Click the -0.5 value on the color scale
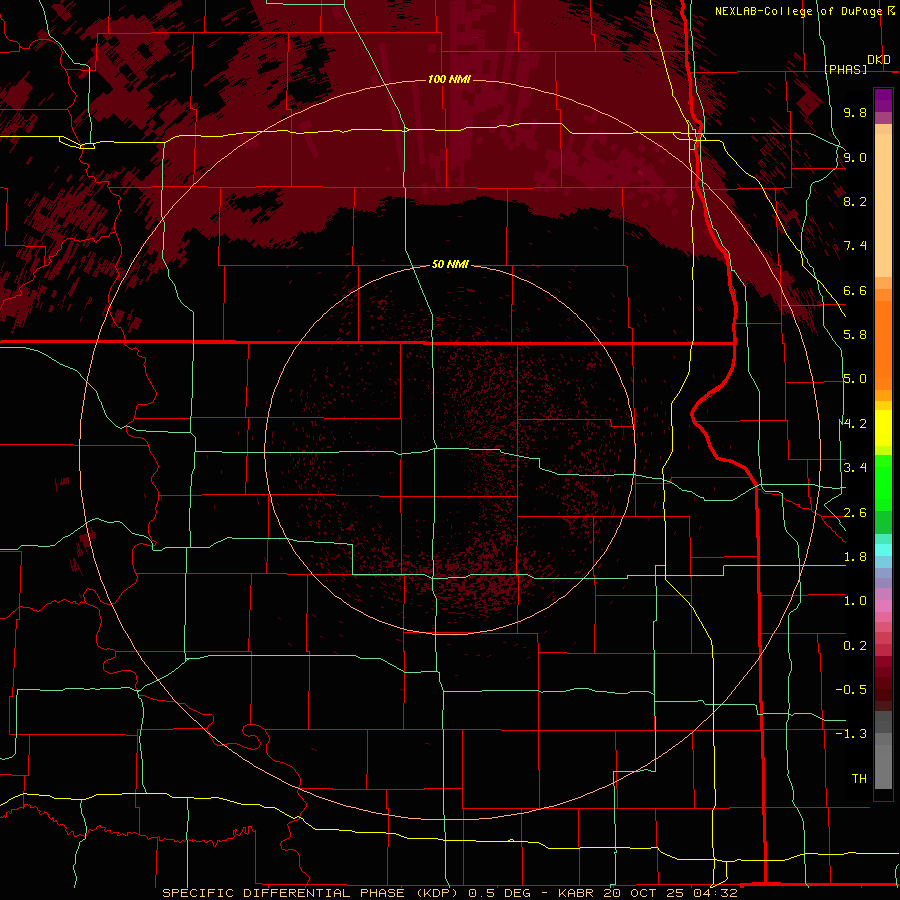Image resolution: width=900 pixels, height=900 pixels. [851, 689]
